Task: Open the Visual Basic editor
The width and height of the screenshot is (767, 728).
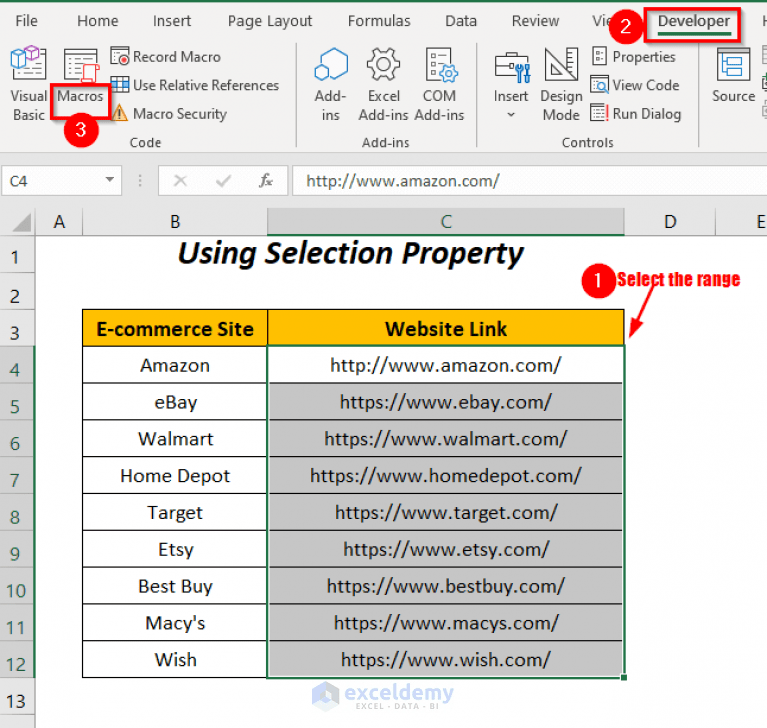Action: 28,83
